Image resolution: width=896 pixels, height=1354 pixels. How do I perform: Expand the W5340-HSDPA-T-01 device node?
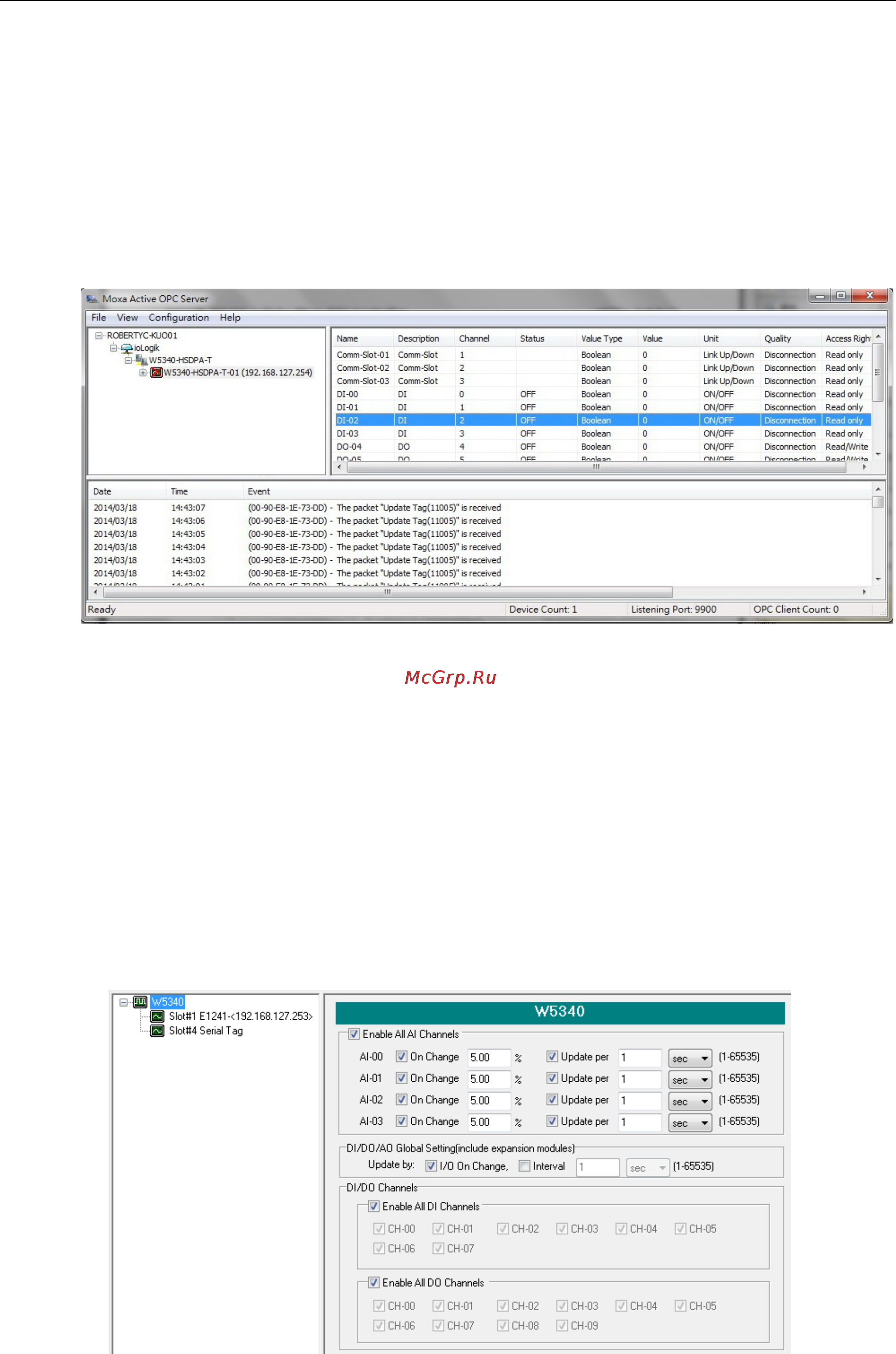pyautogui.click(x=143, y=373)
